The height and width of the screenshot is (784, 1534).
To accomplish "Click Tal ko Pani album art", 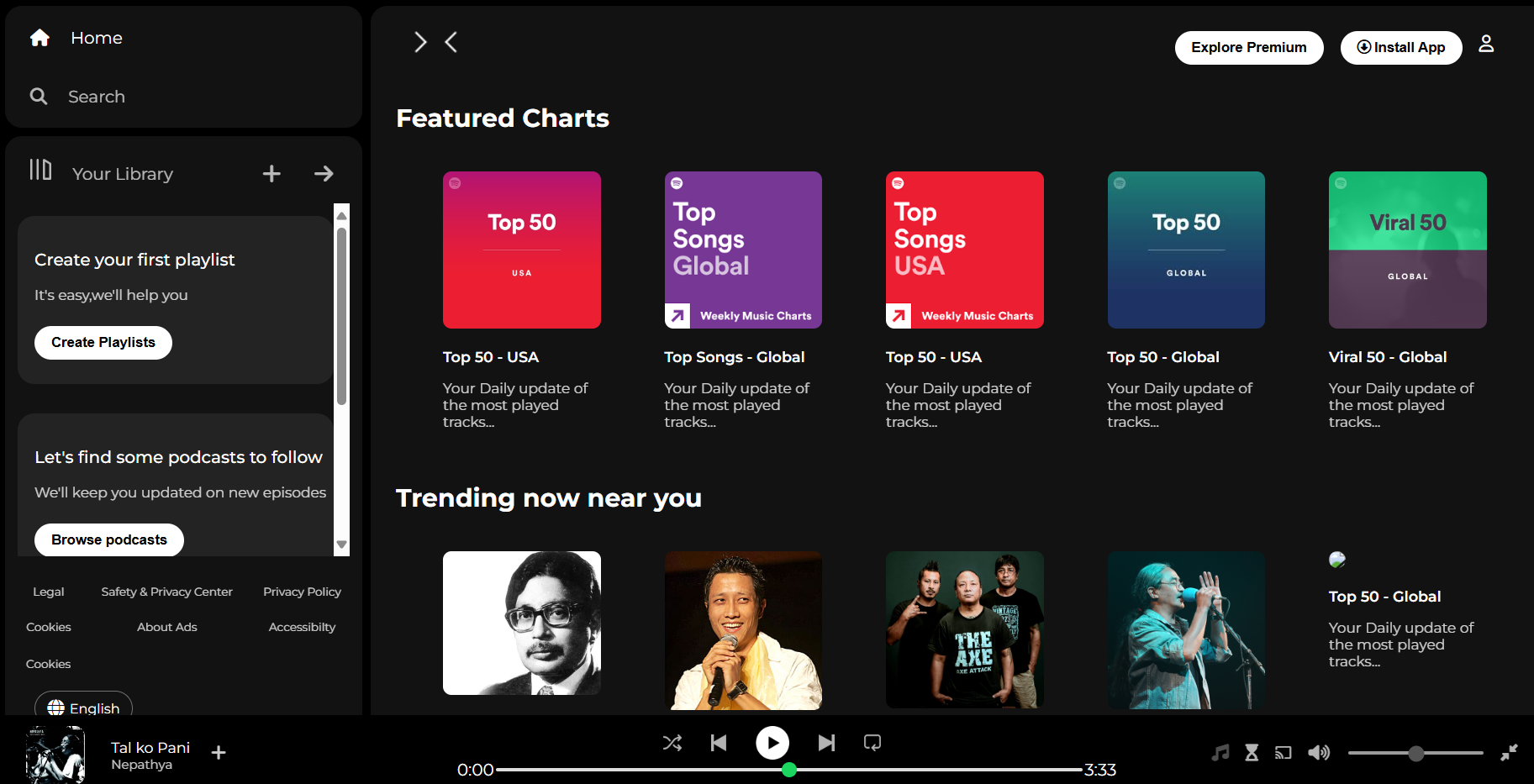I will coord(55,754).
